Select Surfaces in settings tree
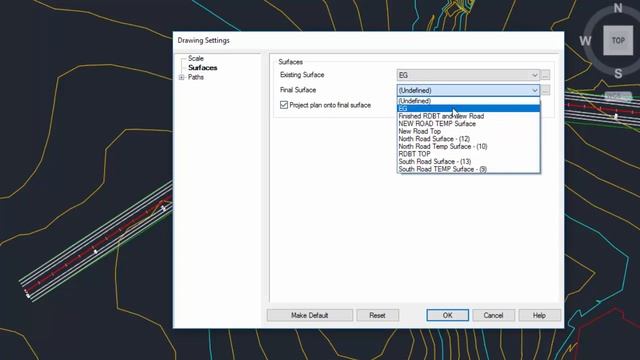The height and width of the screenshot is (360, 640). click(202, 68)
